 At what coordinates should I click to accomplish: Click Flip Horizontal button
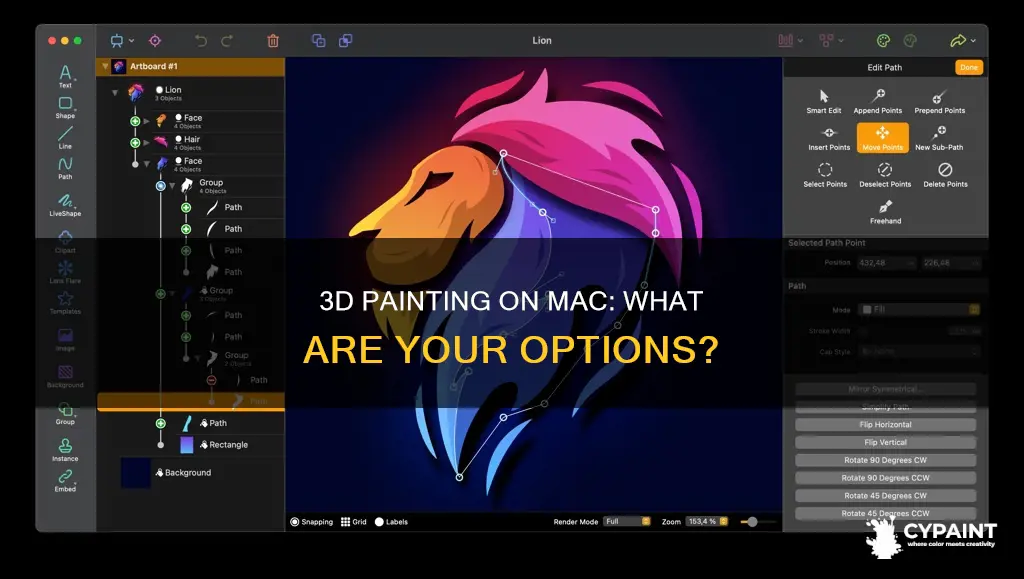click(885, 424)
